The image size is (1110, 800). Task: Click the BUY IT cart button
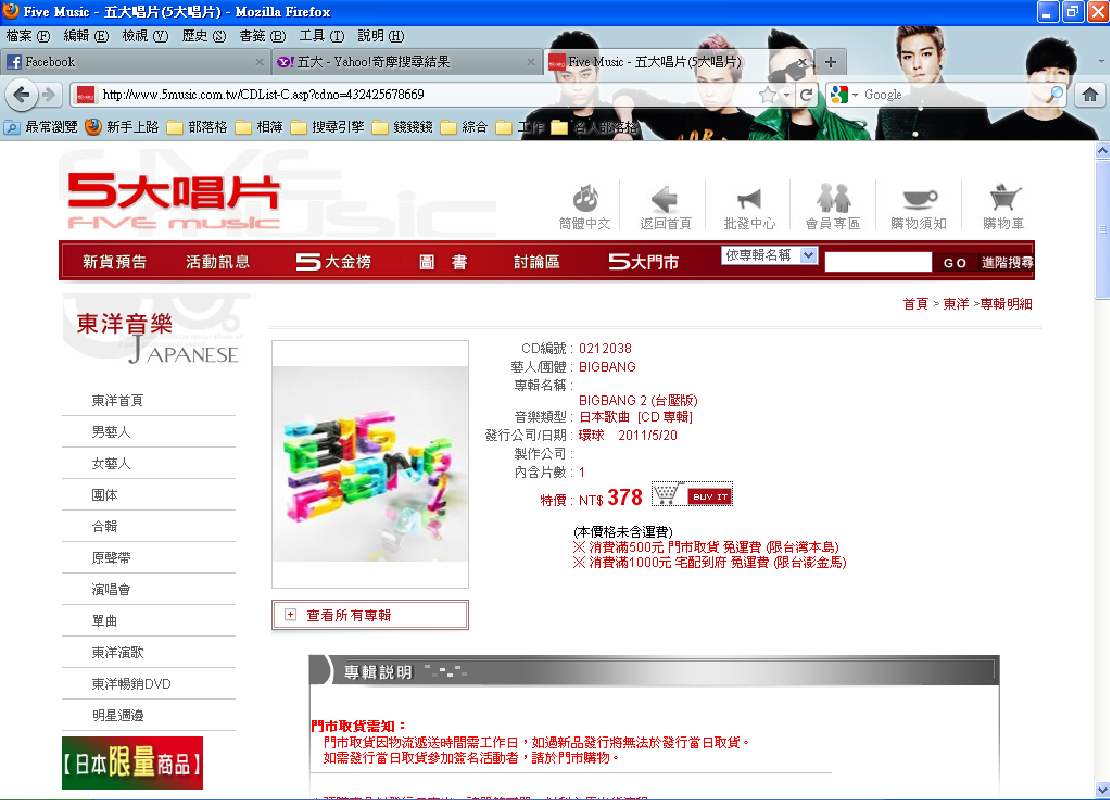[692, 494]
